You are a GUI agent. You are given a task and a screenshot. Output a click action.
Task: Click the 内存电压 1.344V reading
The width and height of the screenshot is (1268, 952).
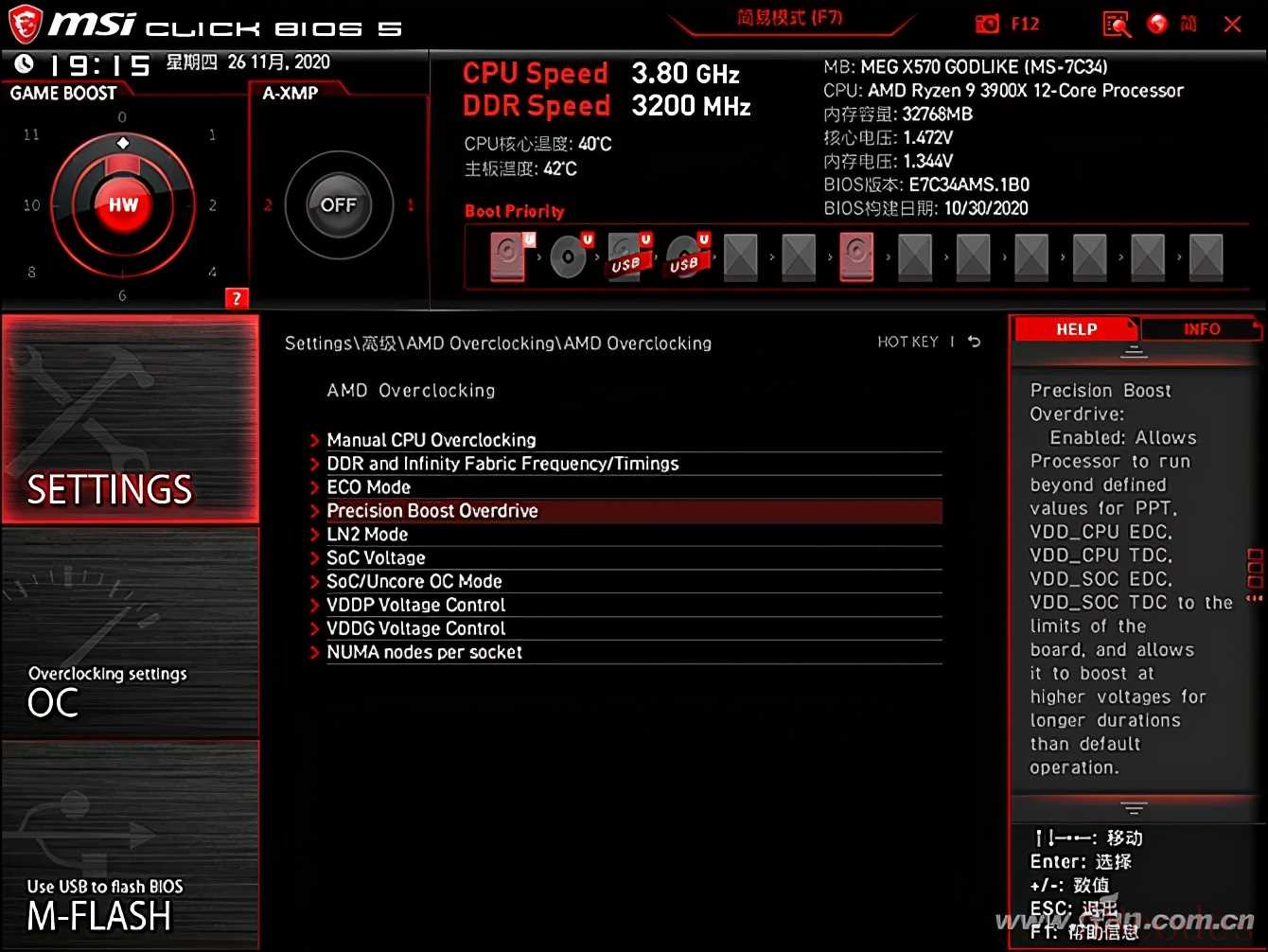pos(888,161)
